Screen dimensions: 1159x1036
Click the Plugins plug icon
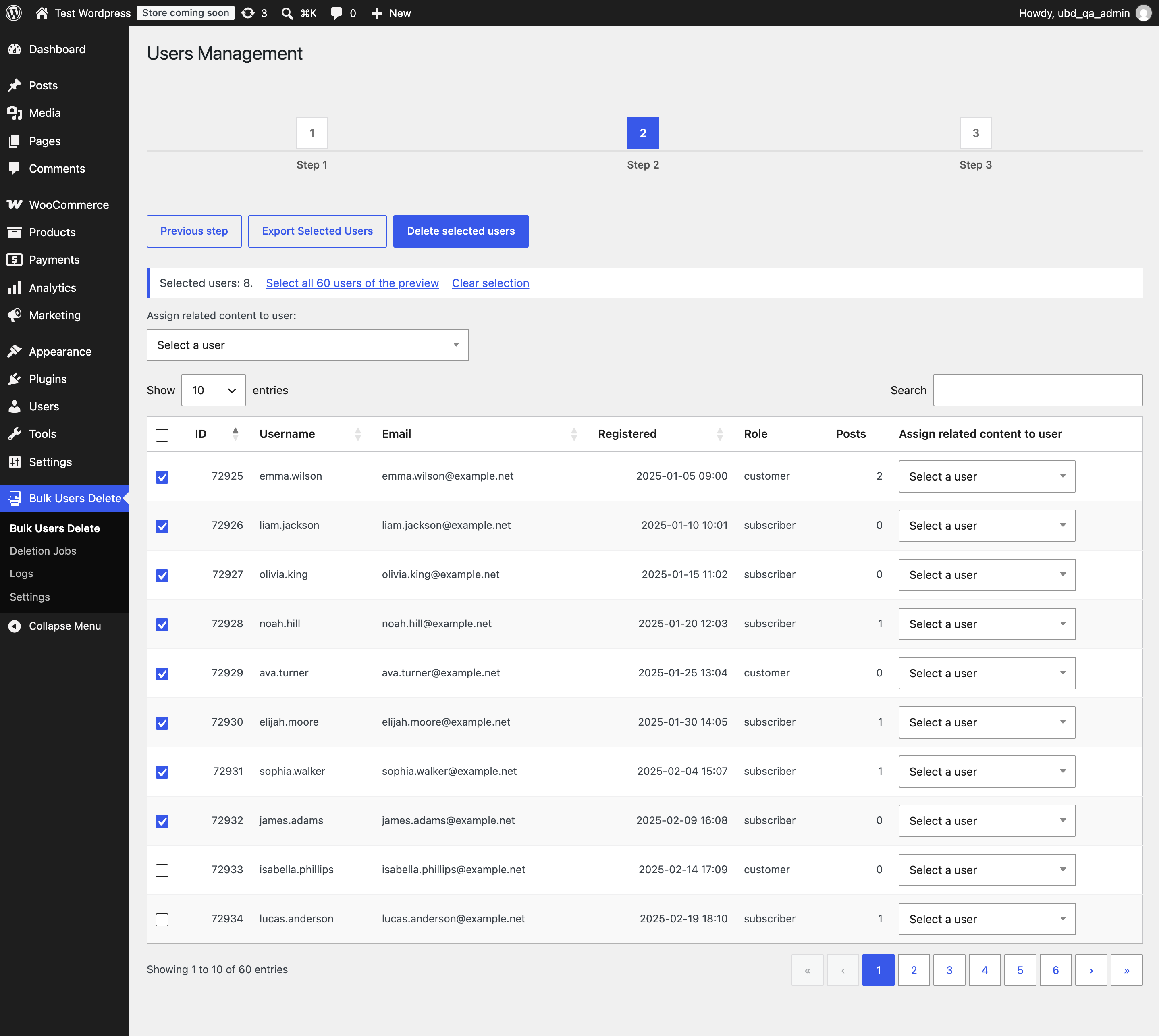15,379
